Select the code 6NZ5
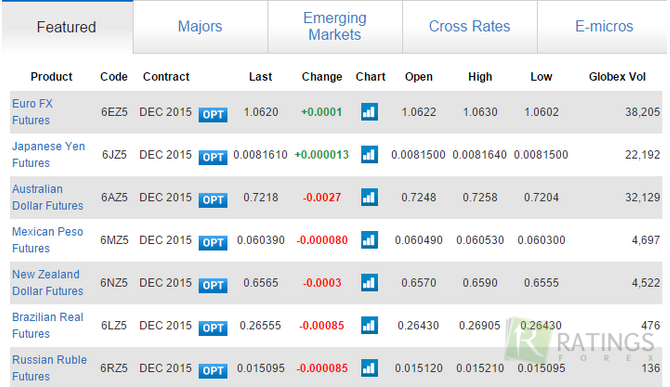The image size is (670, 387). click(x=114, y=283)
